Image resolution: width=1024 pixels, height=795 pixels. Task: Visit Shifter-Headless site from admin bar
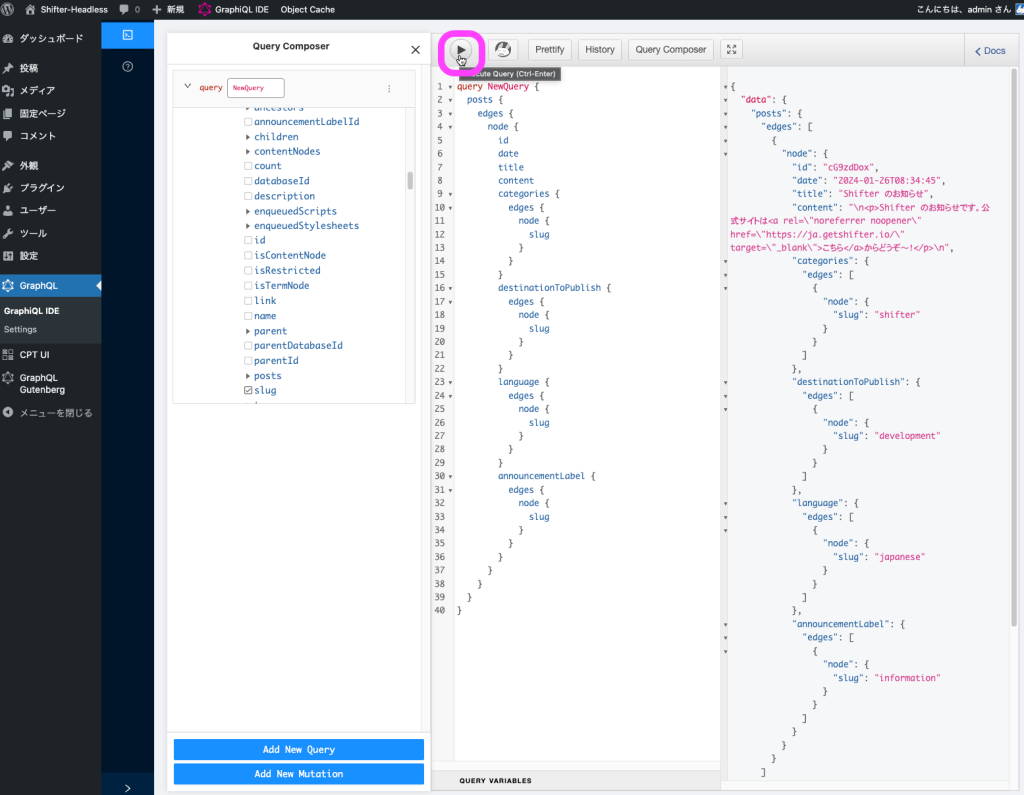click(66, 9)
